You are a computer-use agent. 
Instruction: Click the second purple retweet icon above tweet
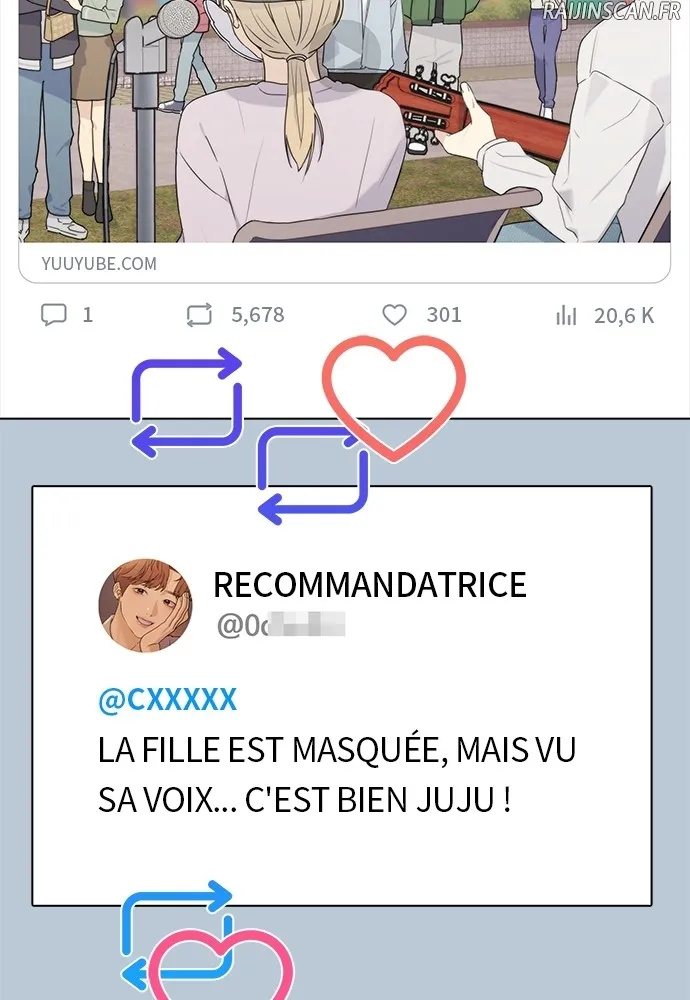tap(312, 475)
